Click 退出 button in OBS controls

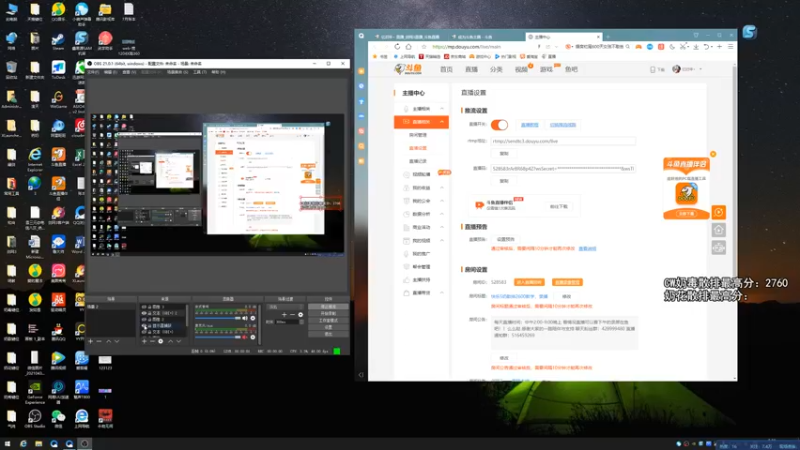click(329, 334)
